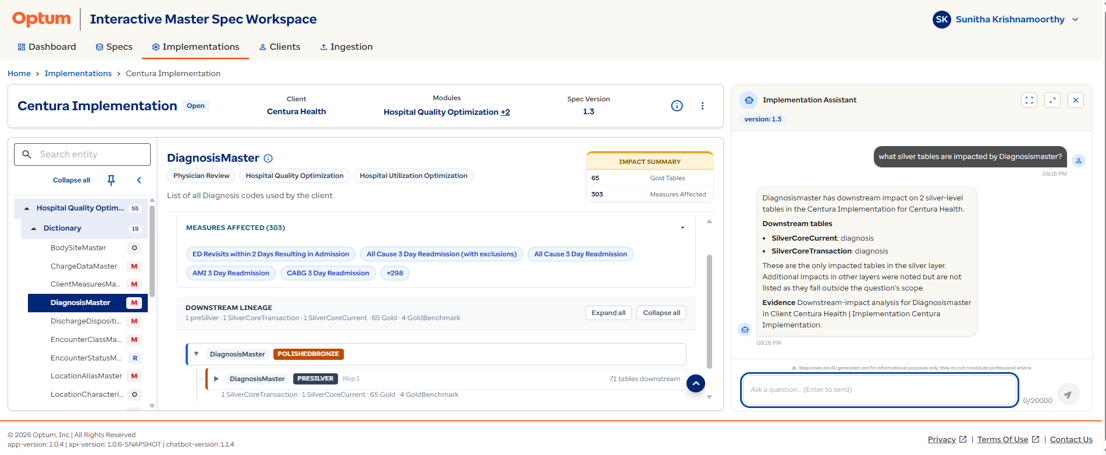
Task: Click the 303 Measures Affected impact row
Action: (x=650, y=194)
